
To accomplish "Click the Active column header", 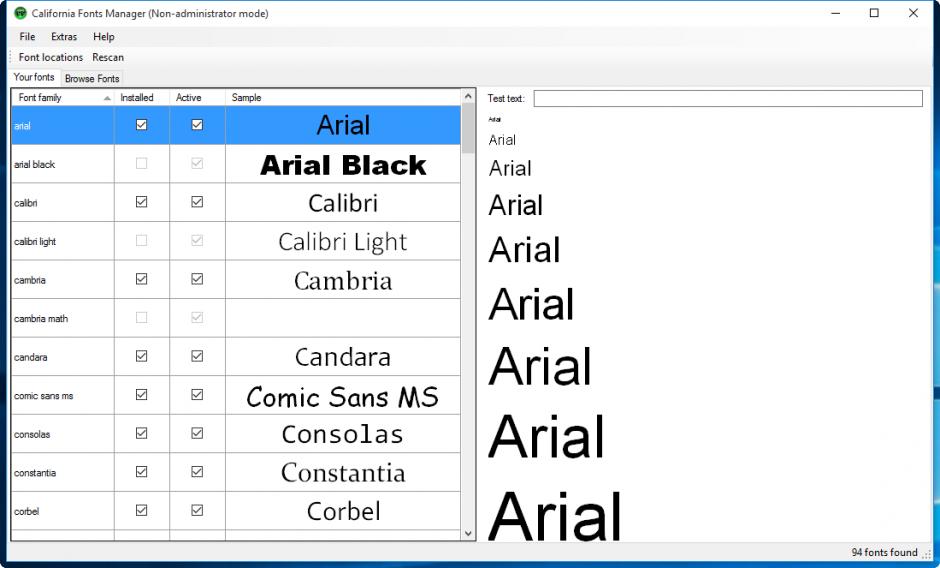I will point(197,97).
